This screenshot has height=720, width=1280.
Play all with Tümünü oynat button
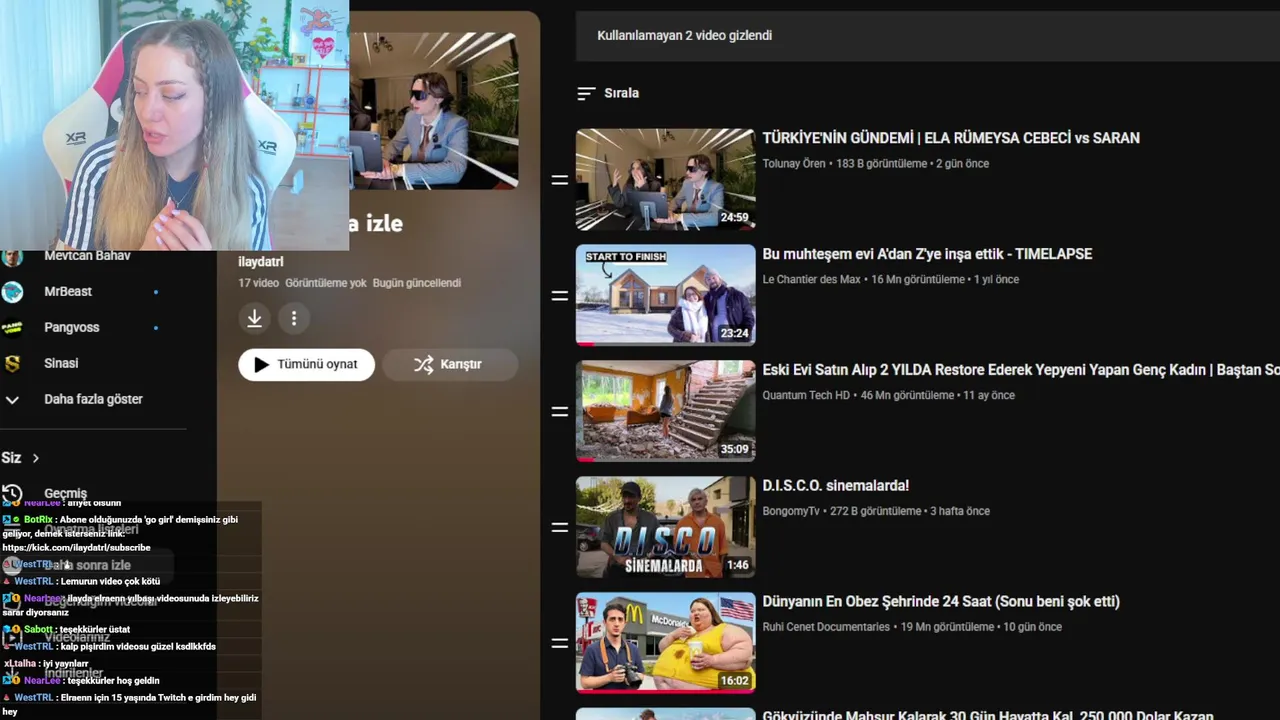pyautogui.click(x=306, y=364)
